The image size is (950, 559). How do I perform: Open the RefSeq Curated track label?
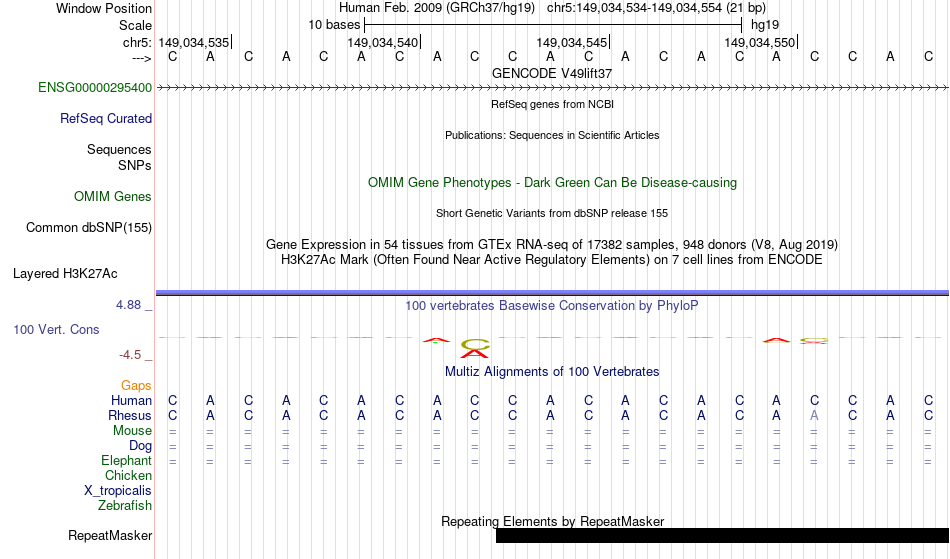106,119
